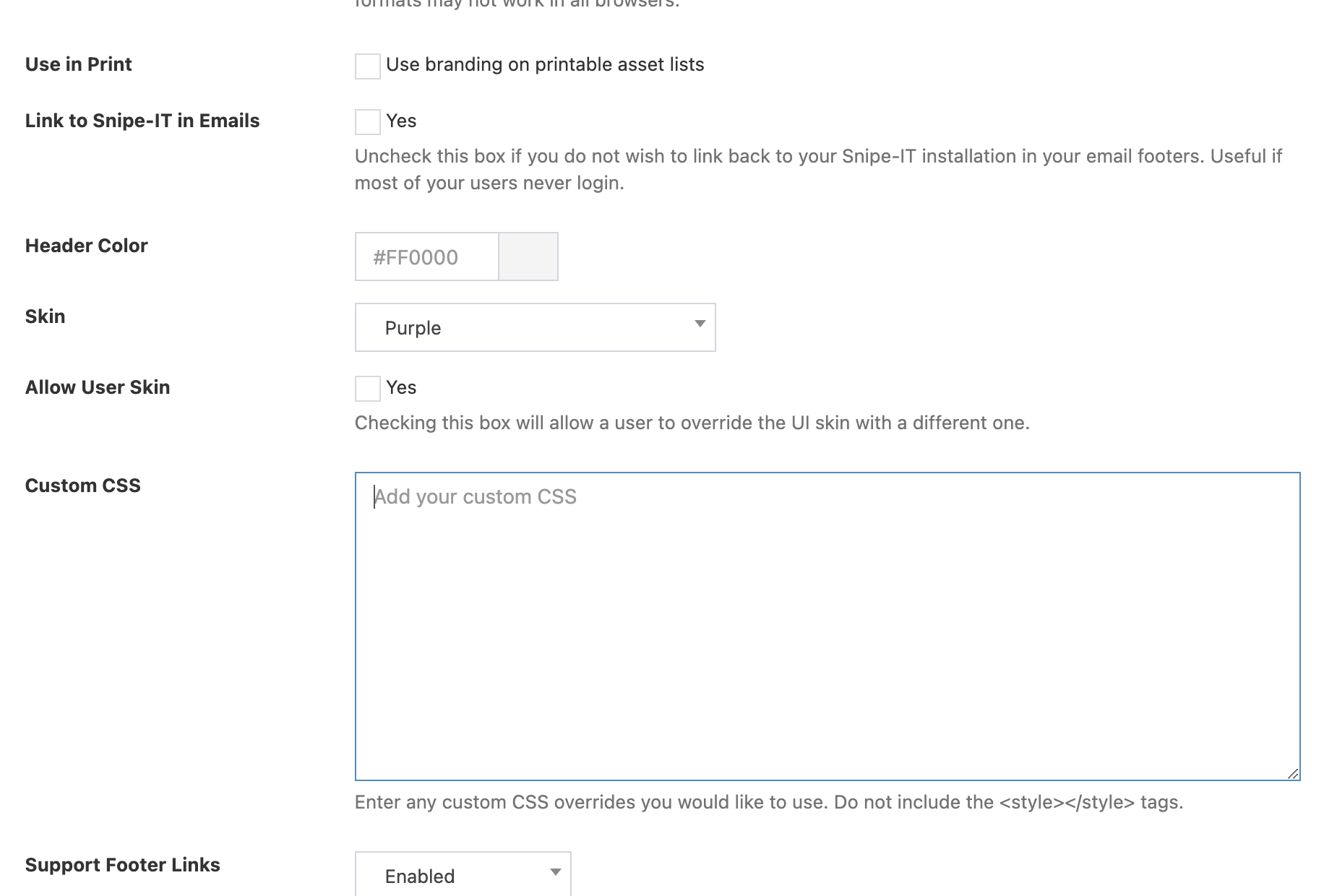This screenshot has width=1337, height=896.
Task: Click the Custom CSS label
Action: 82,486
